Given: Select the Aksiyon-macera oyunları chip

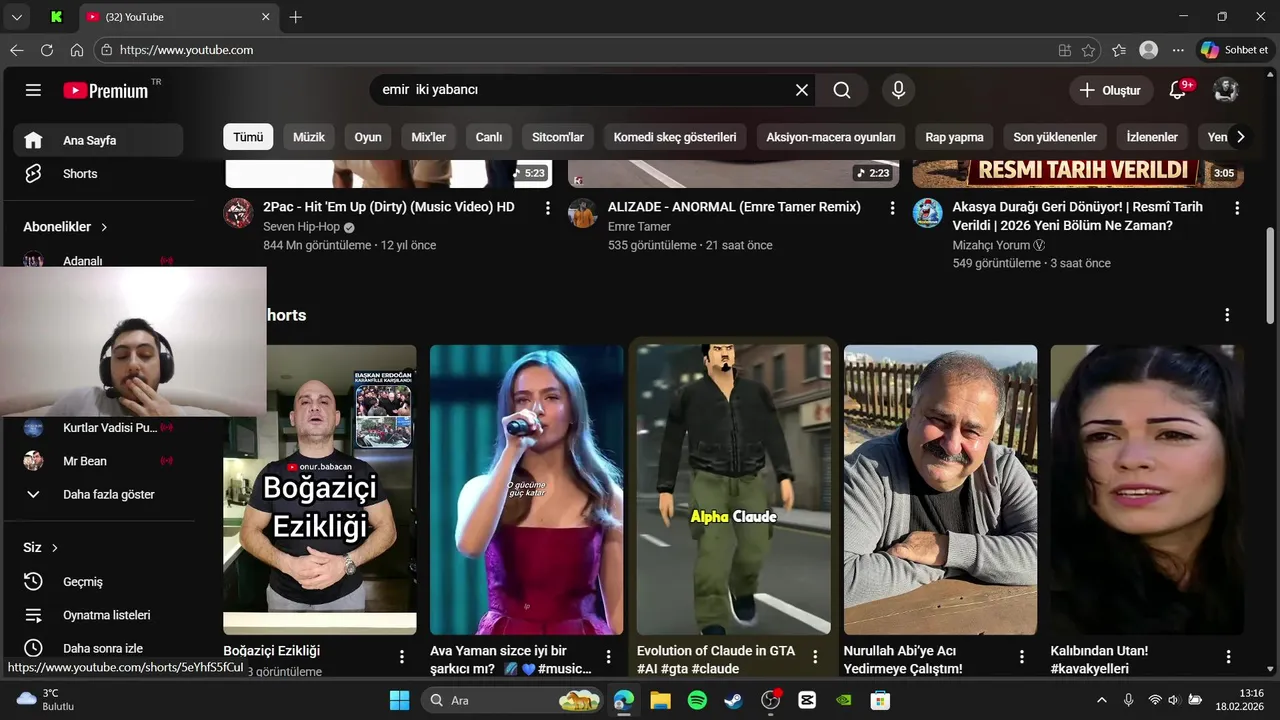Looking at the screenshot, I should (831, 137).
